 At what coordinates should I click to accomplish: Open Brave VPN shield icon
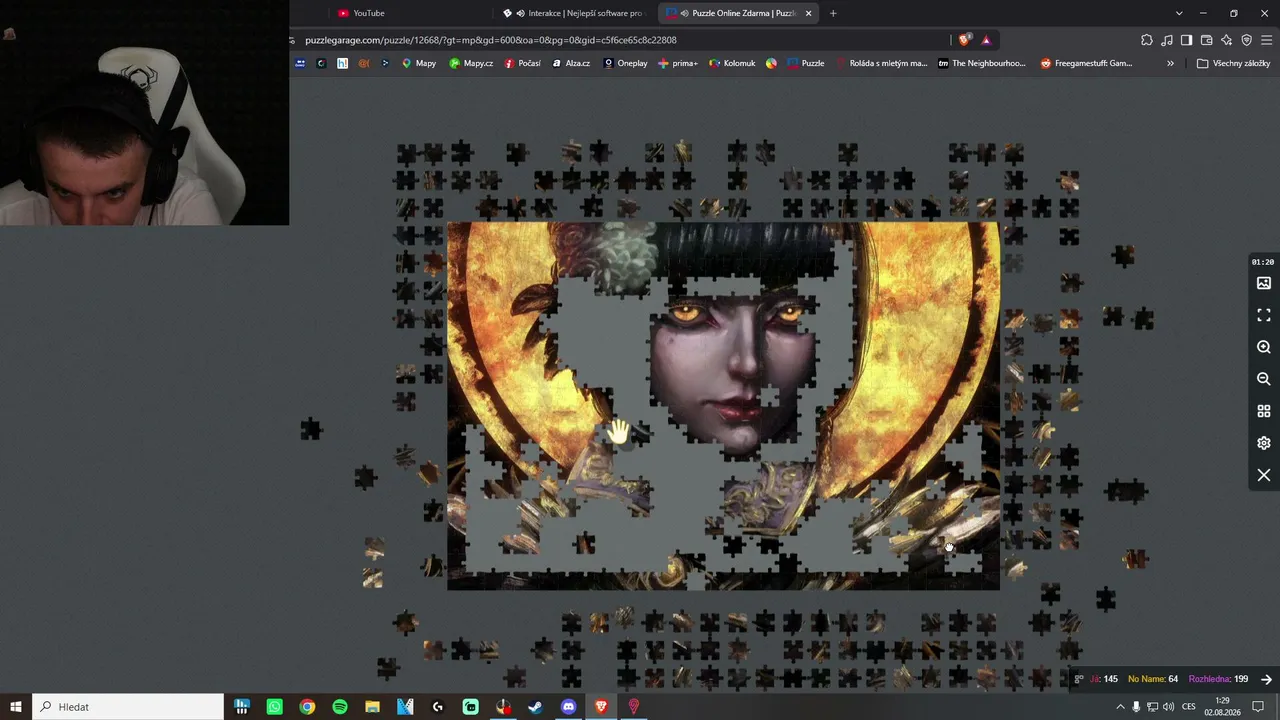(1246, 40)
